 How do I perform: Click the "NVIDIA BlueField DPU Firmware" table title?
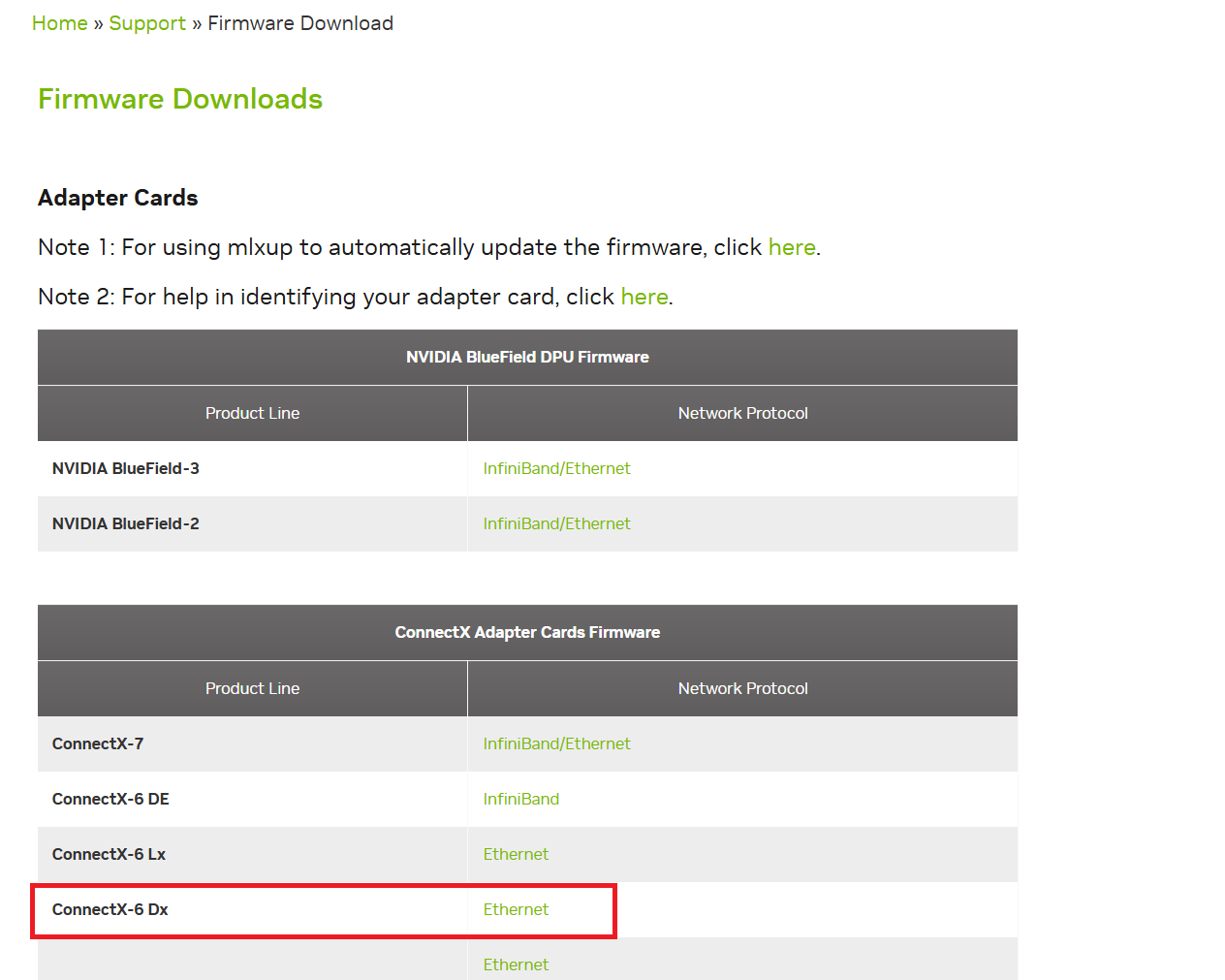pos(527,357)
